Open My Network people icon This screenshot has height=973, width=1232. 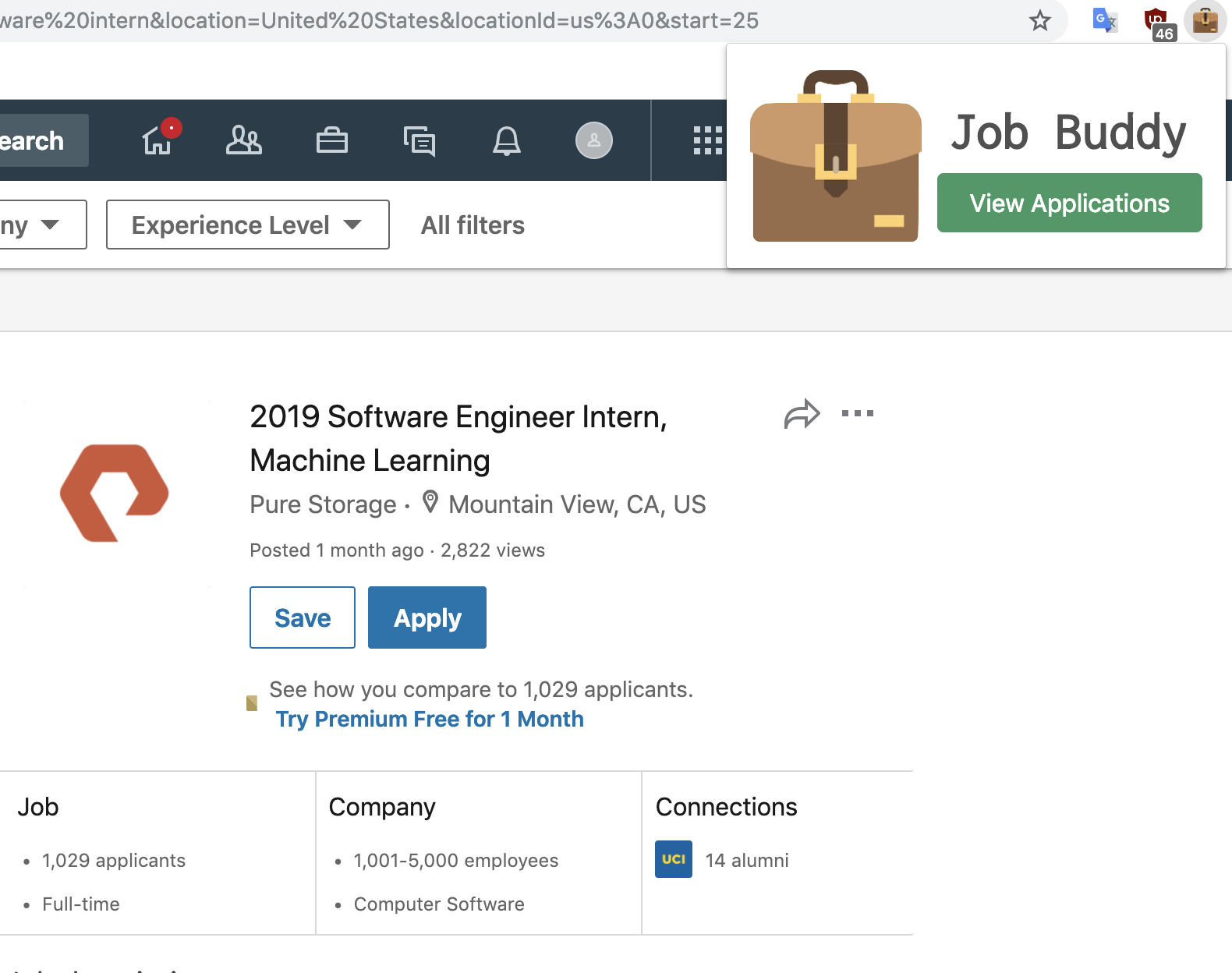click(244, 140)
